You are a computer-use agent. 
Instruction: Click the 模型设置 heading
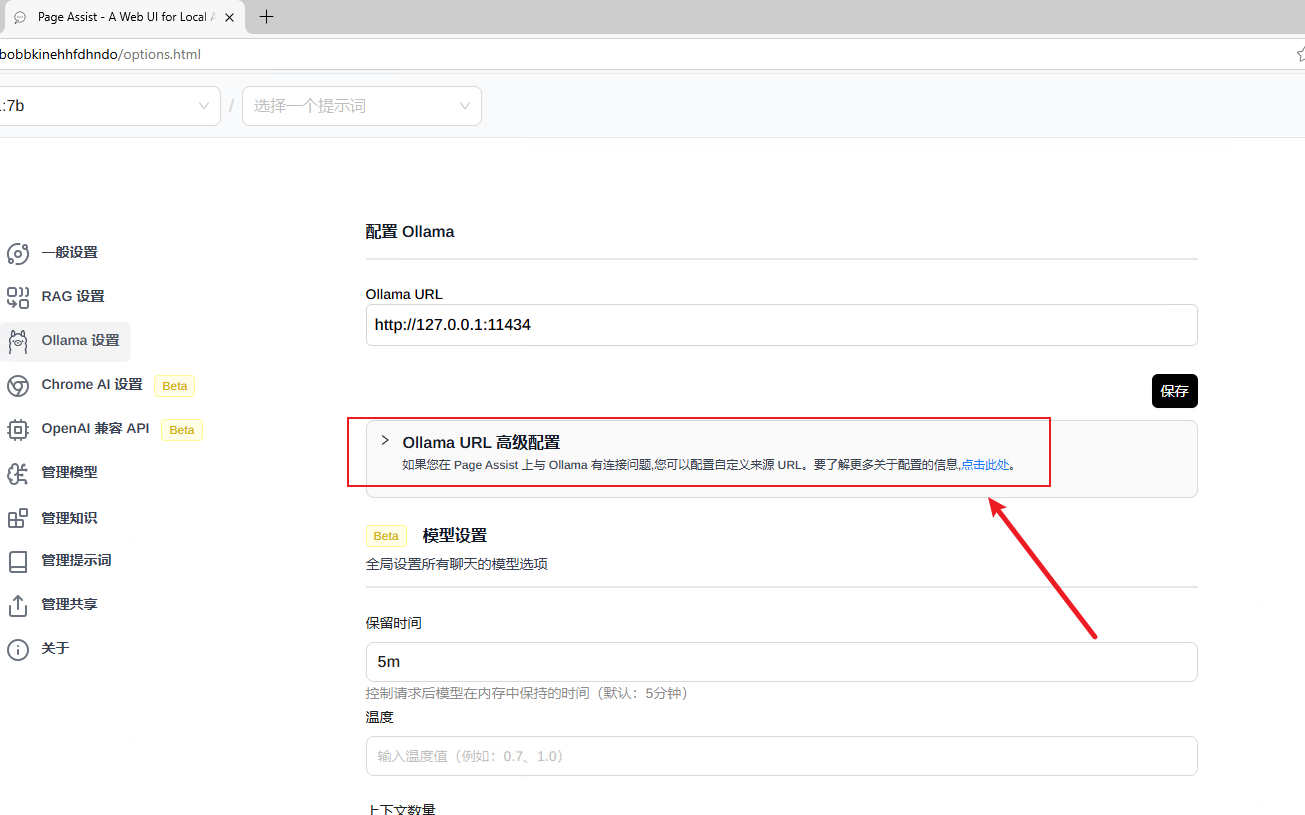455,536
